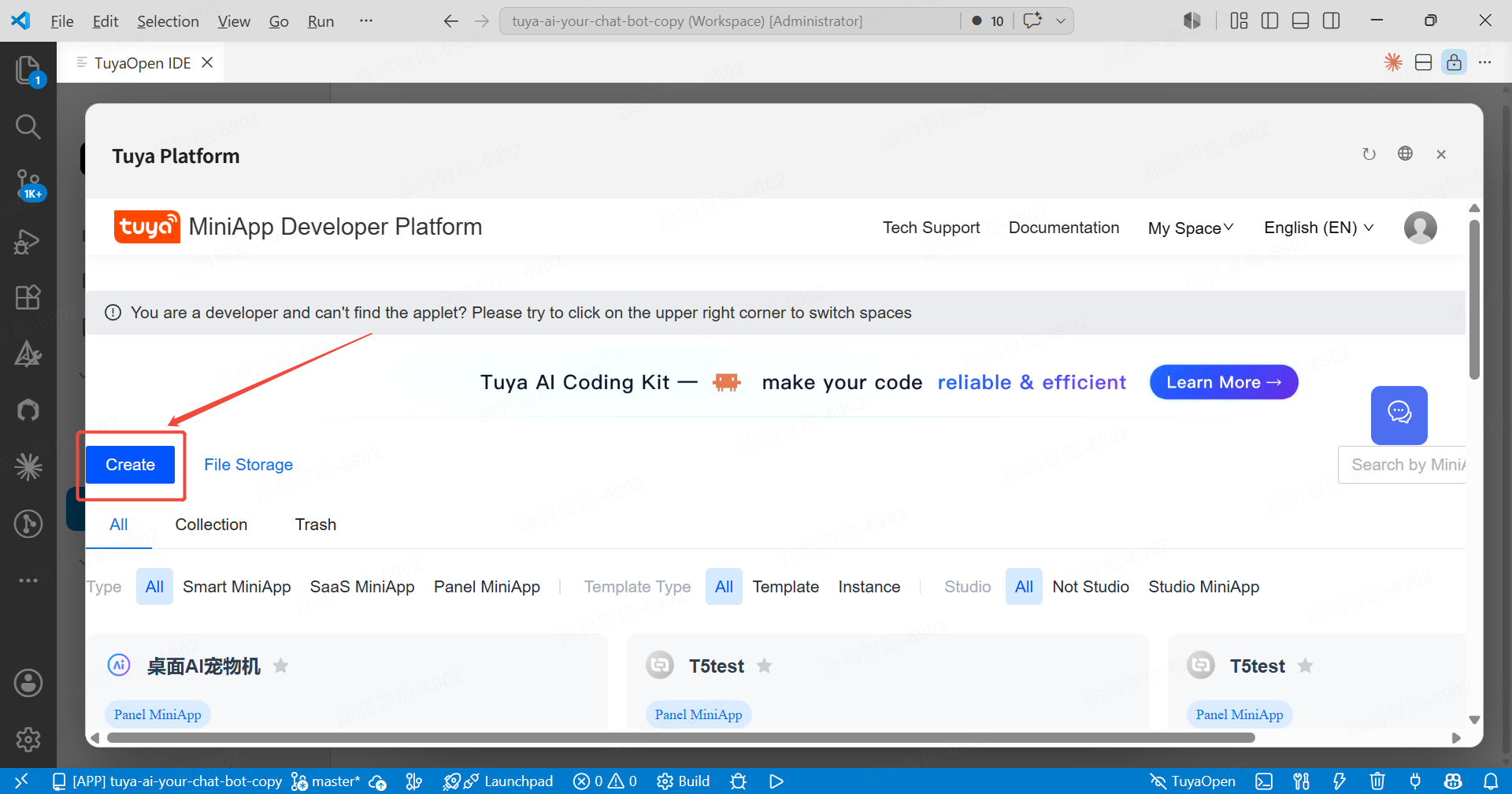The width and height of the screenshot is (1512, 794).
Task: Open Manage gear in activity bar
Action: coord(28,740)
